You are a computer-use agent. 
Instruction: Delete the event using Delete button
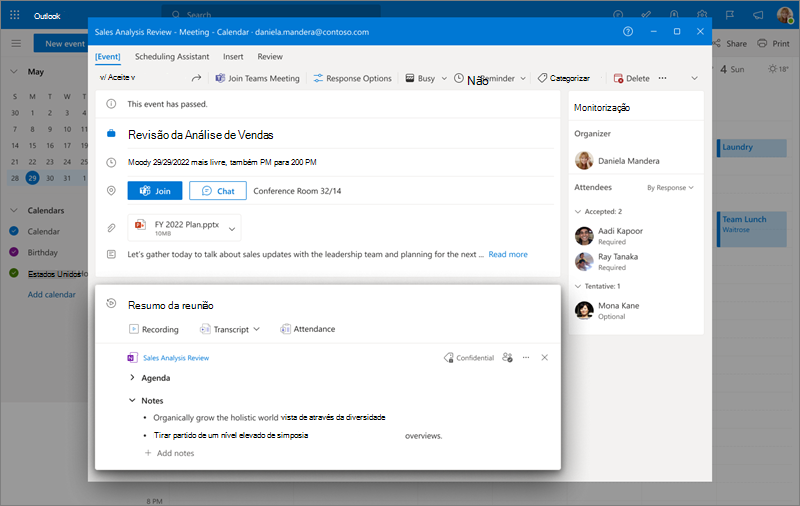[x=632, y=78]
